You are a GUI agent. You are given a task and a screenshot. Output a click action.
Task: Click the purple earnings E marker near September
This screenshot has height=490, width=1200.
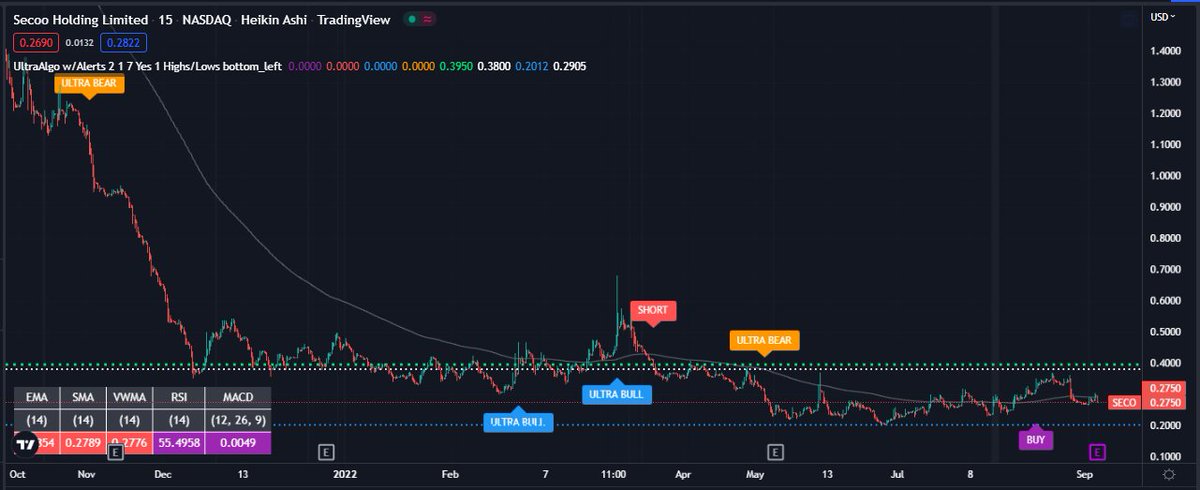[1098, 452]
